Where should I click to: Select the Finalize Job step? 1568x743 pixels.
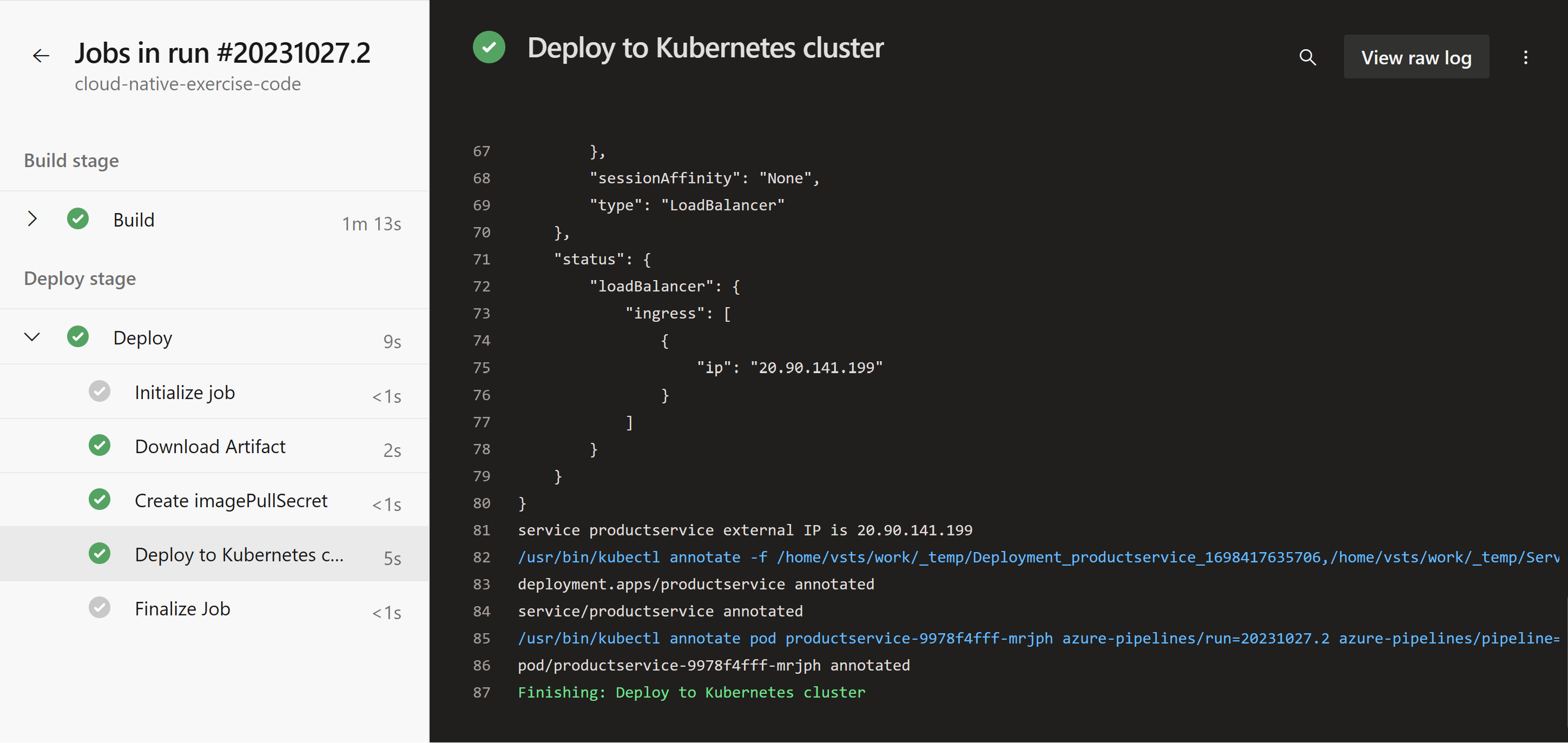click(x=182, y=607)
